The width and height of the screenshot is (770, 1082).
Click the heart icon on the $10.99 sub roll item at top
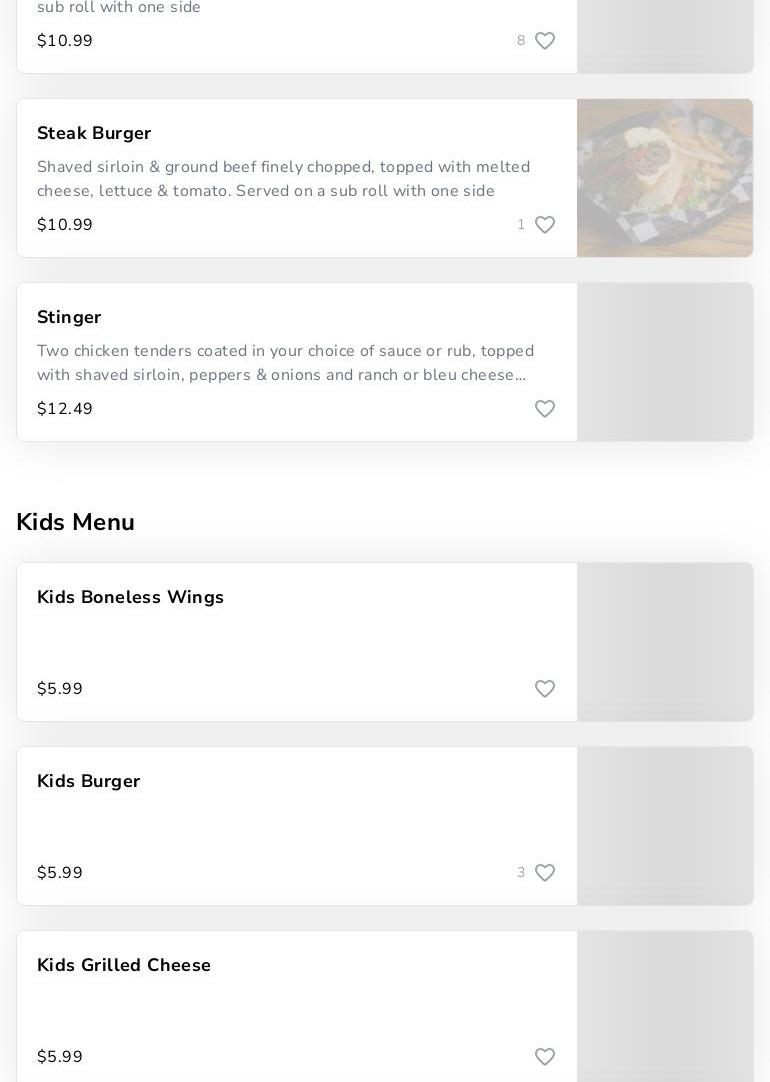click(x=545, y=41)
